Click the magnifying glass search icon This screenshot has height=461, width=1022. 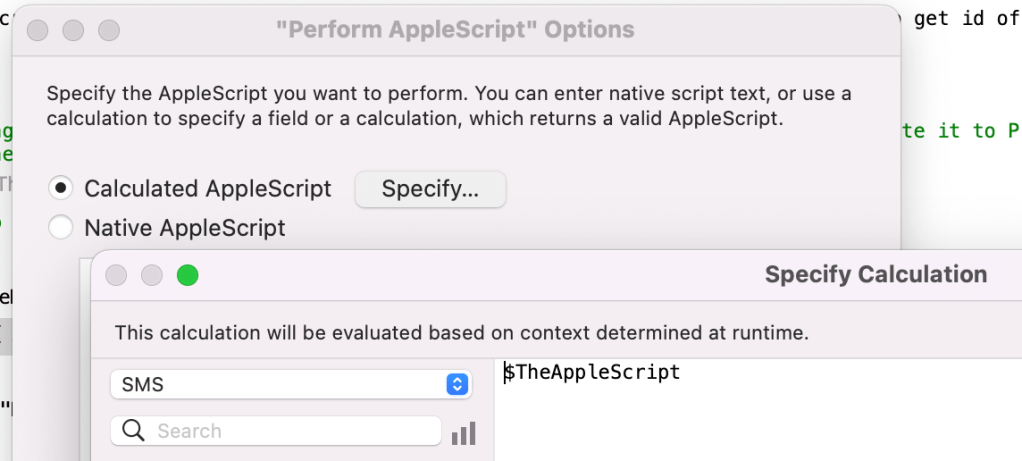coord(133,431)
